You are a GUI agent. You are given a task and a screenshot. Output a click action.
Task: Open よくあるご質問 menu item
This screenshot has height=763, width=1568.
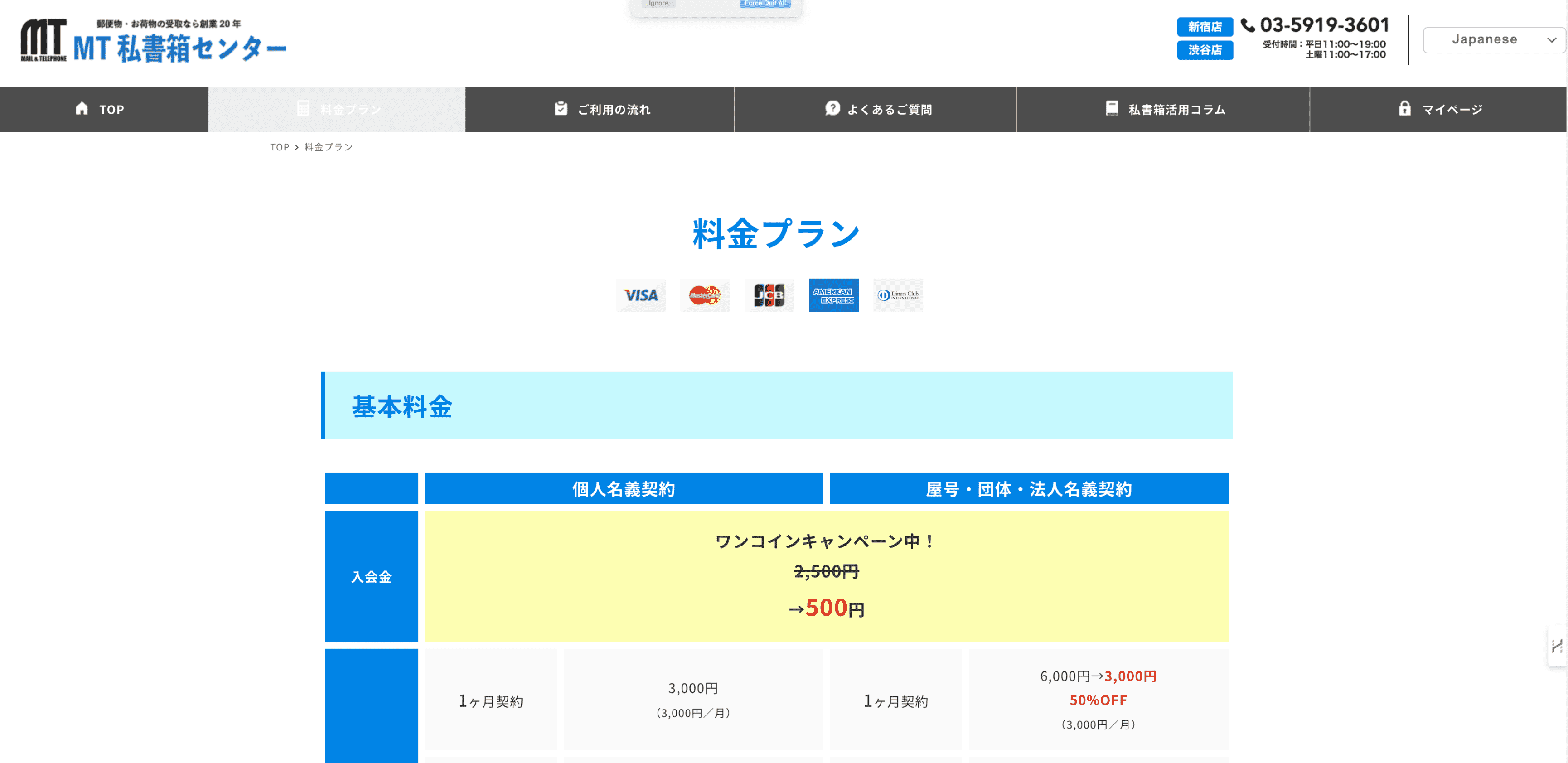pos(875,110)
